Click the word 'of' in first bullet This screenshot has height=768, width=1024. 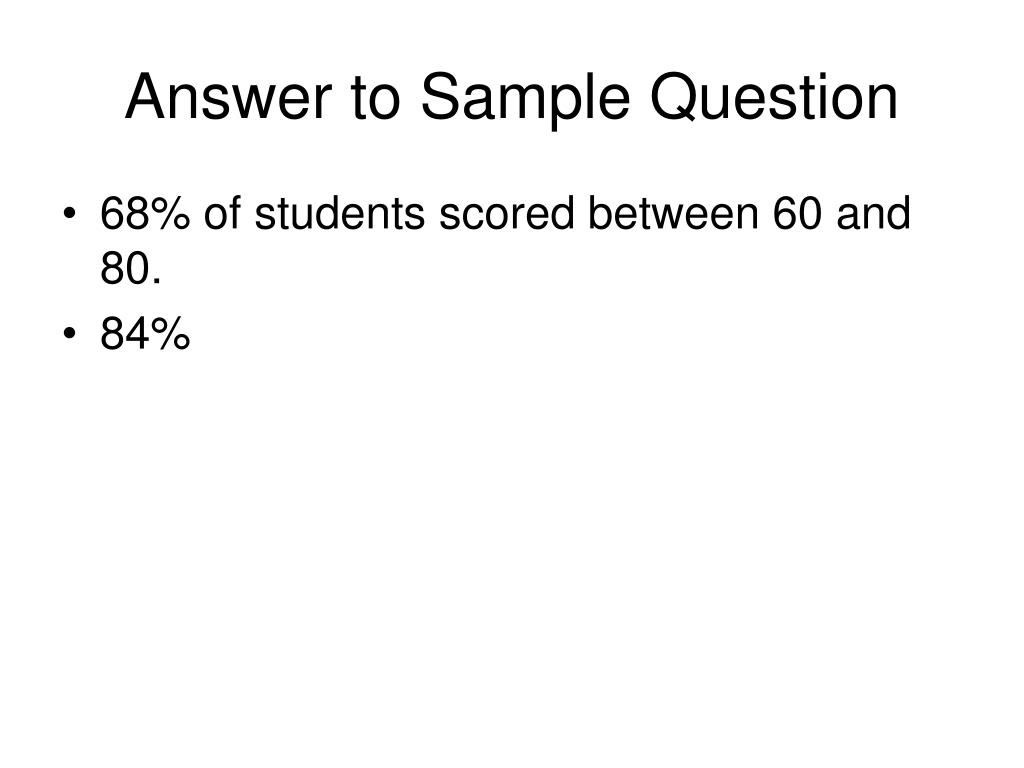tap(222, 213)
